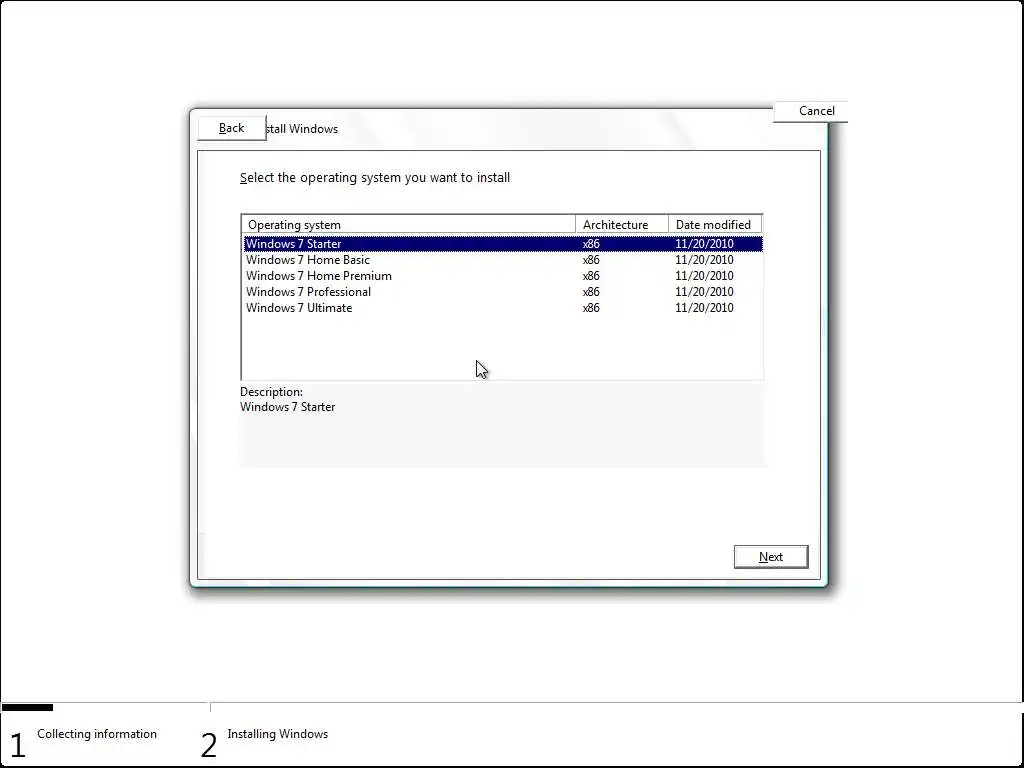Screen dimensions: 1024x768
Task: Sort by Operating system column header
Action: (409, 225)
